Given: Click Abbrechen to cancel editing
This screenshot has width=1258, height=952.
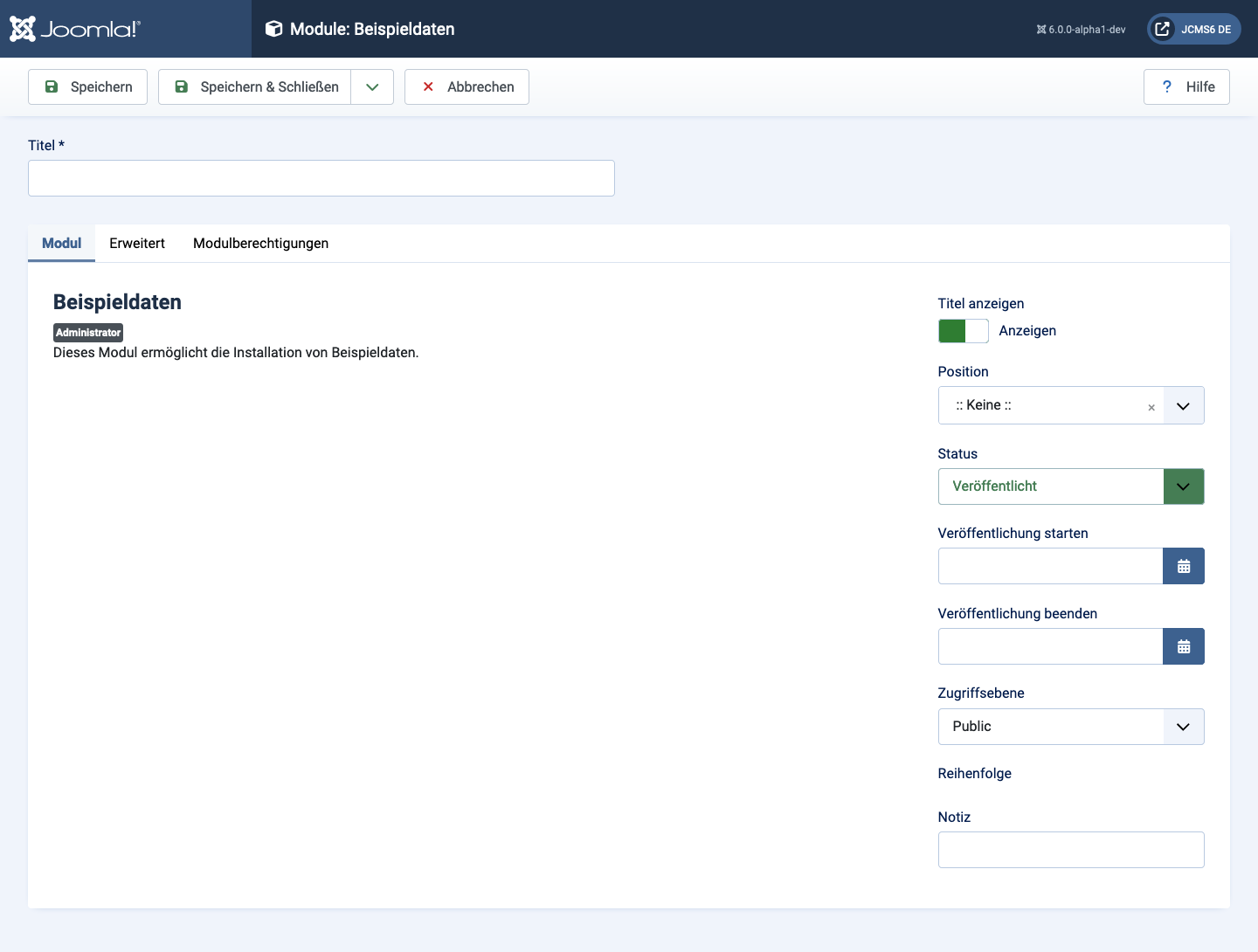Looking at the screenshot, I should click(x=467, y=86).
